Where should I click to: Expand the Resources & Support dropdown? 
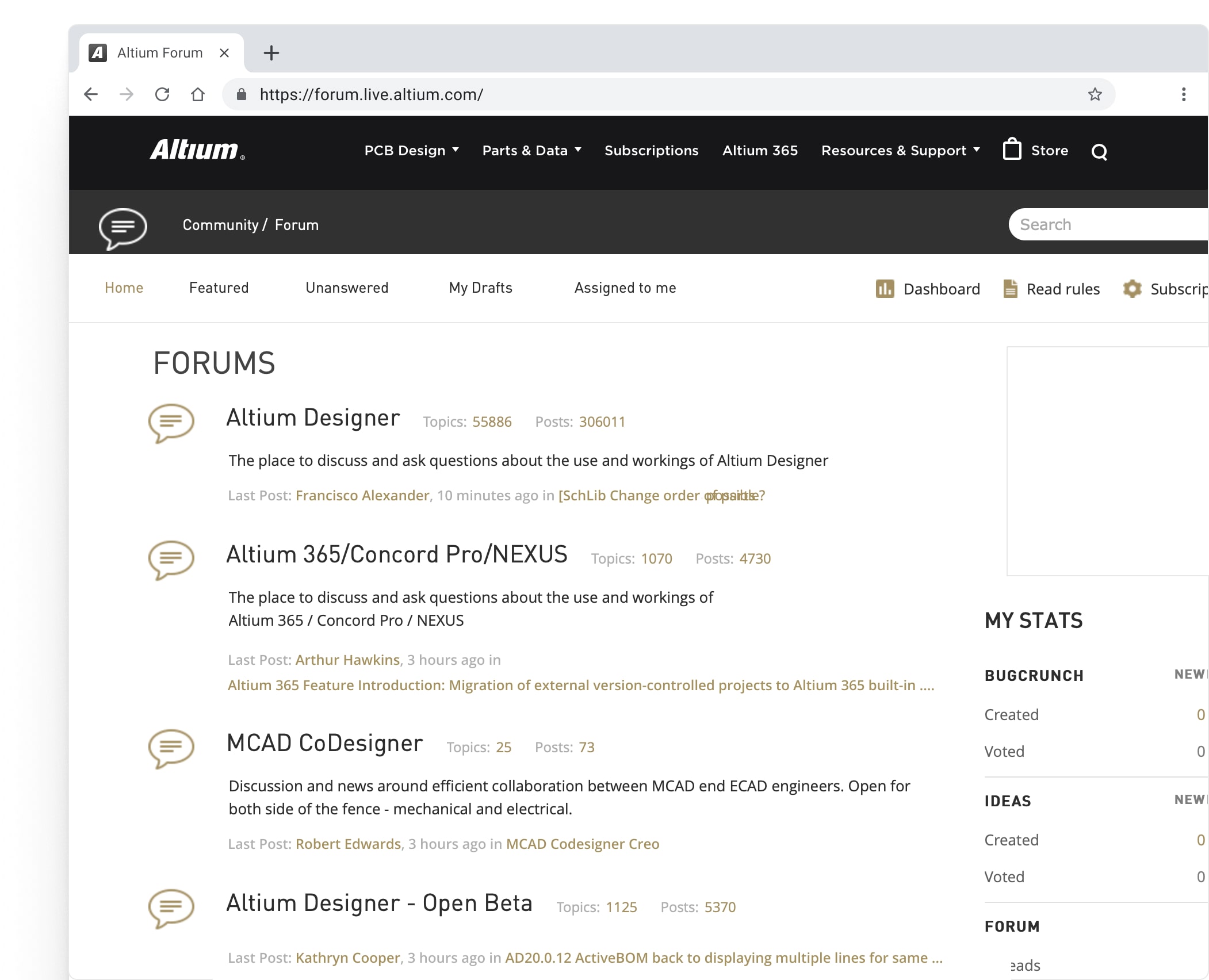(900, 151)
